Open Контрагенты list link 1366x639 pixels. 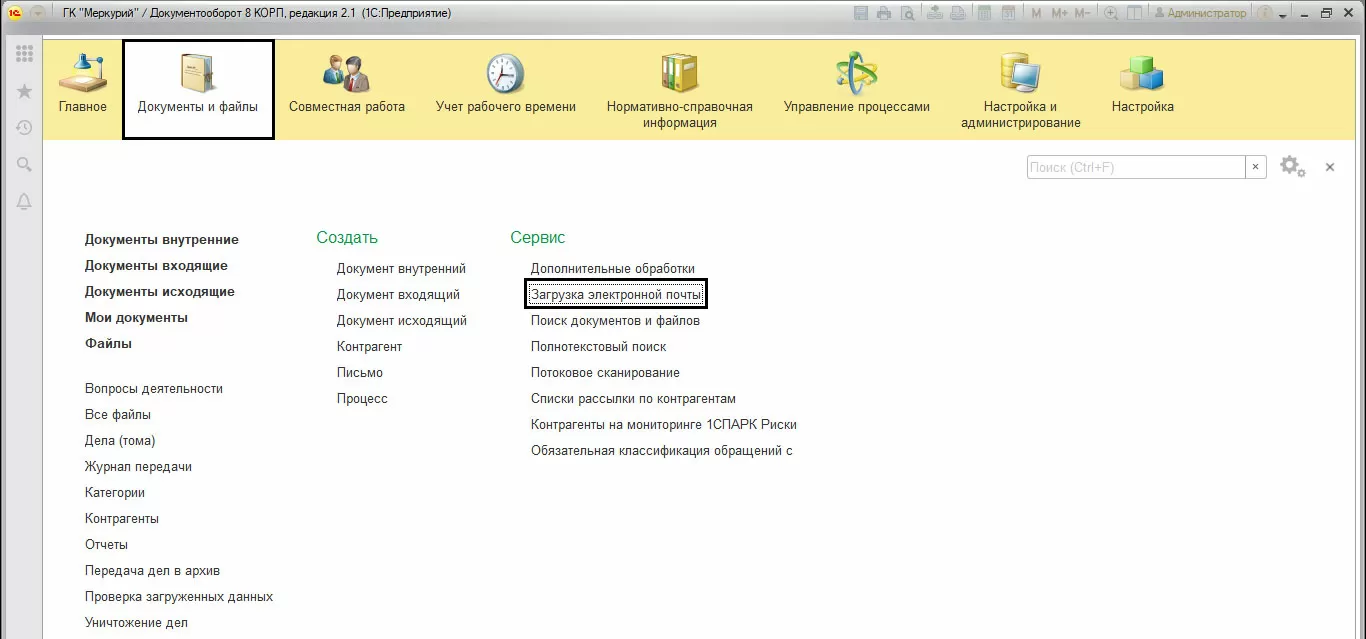click(122, 519)
